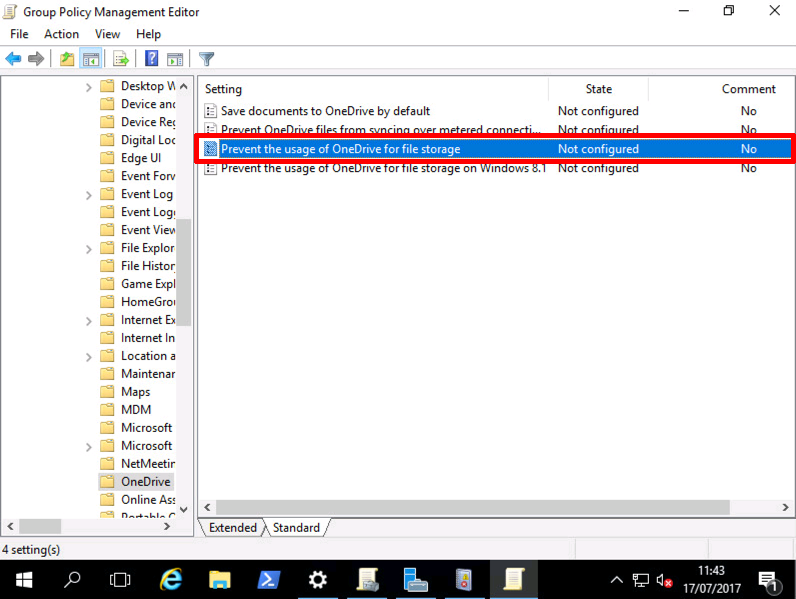Open the Help menu
This screenshot has height=599, width=796.
click(148, 34)
